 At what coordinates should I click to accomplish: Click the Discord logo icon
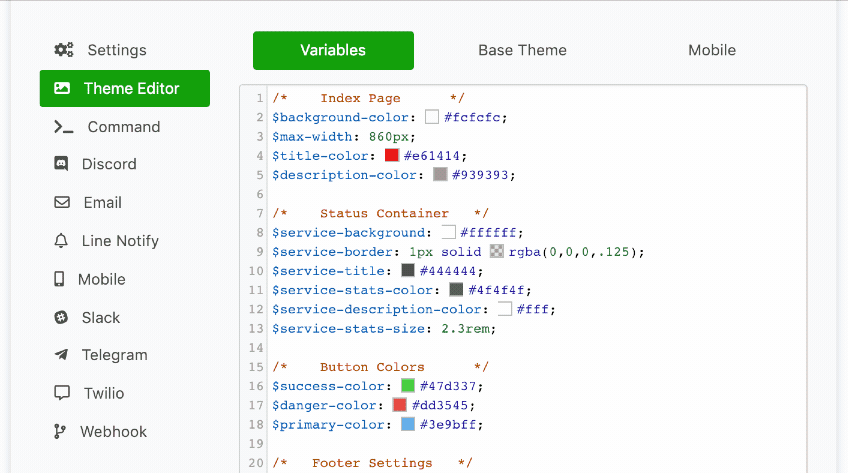coord(61,163)
